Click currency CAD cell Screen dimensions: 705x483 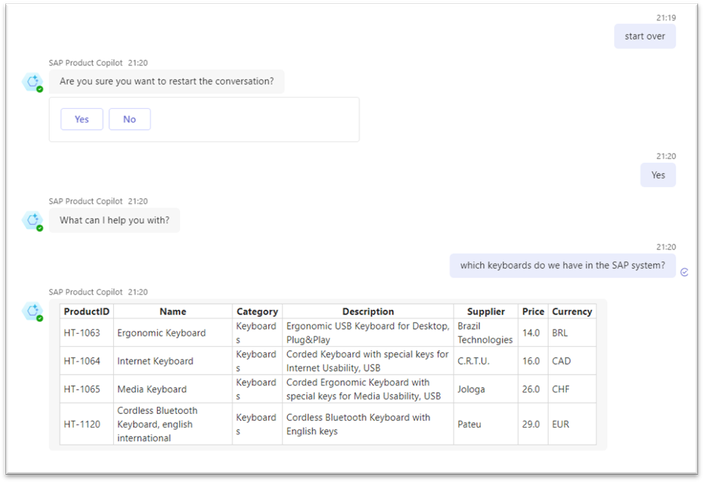pyautogui.click(x=572, y=361)
